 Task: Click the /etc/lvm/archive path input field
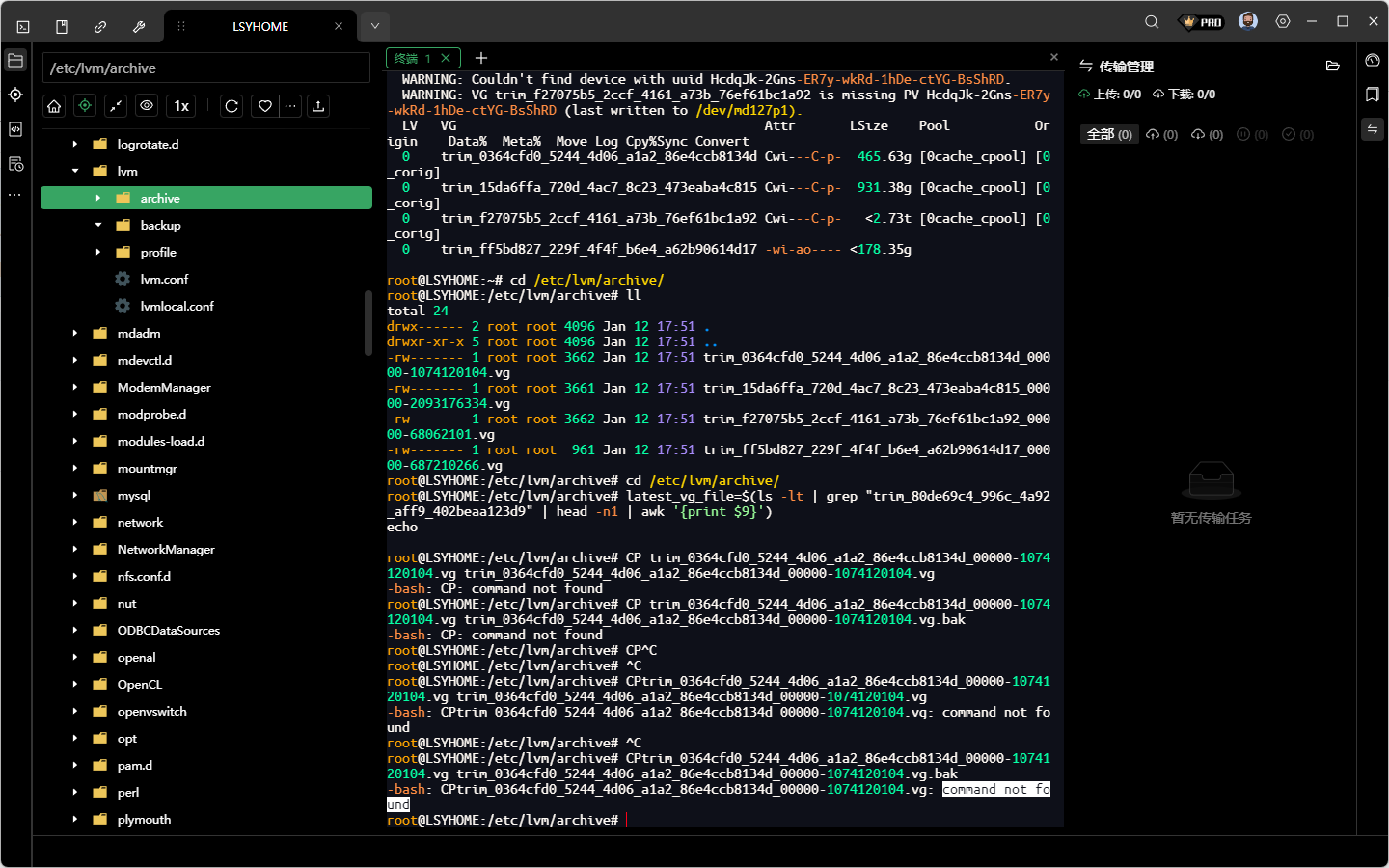pos(205,68)
